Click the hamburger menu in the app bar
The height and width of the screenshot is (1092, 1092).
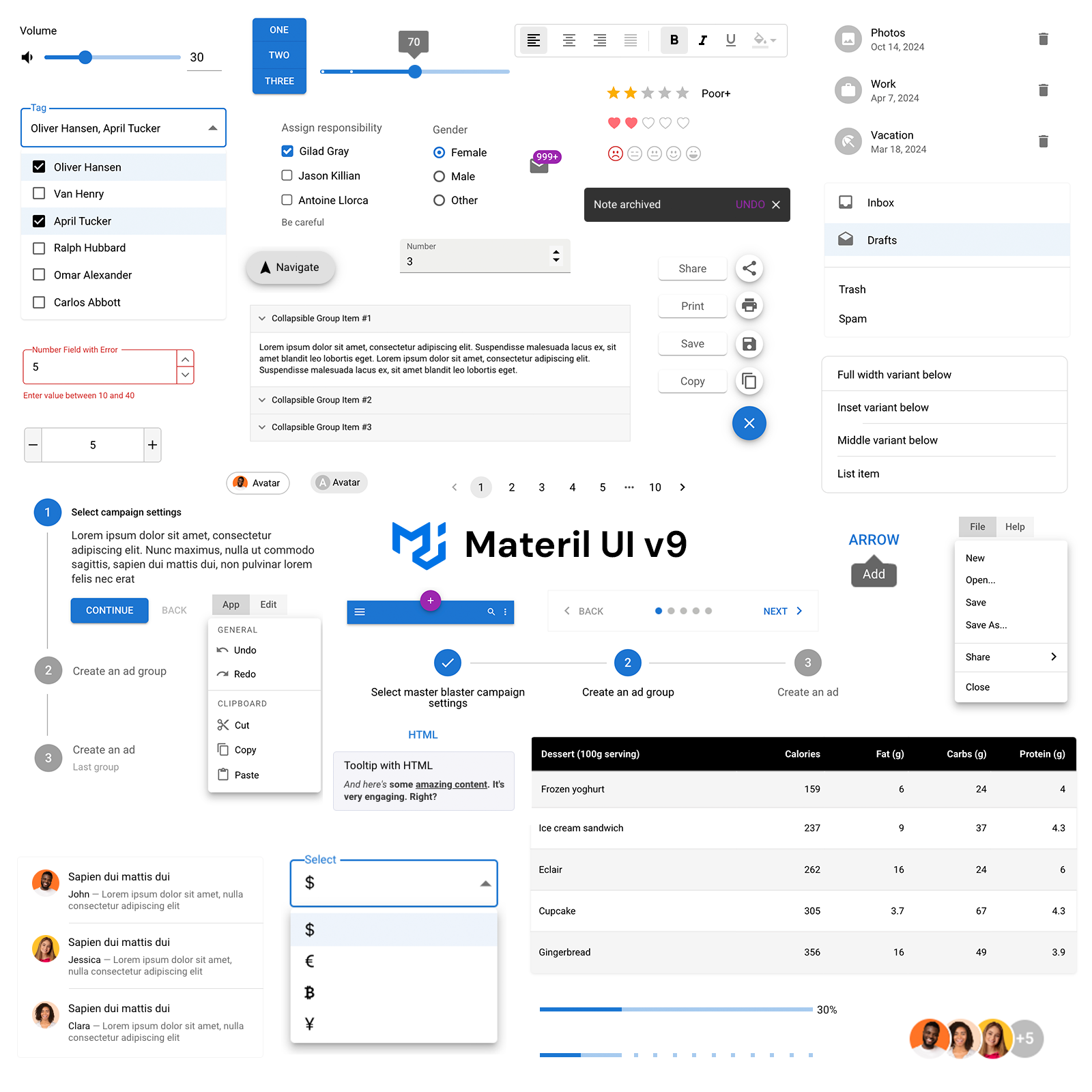360,612
